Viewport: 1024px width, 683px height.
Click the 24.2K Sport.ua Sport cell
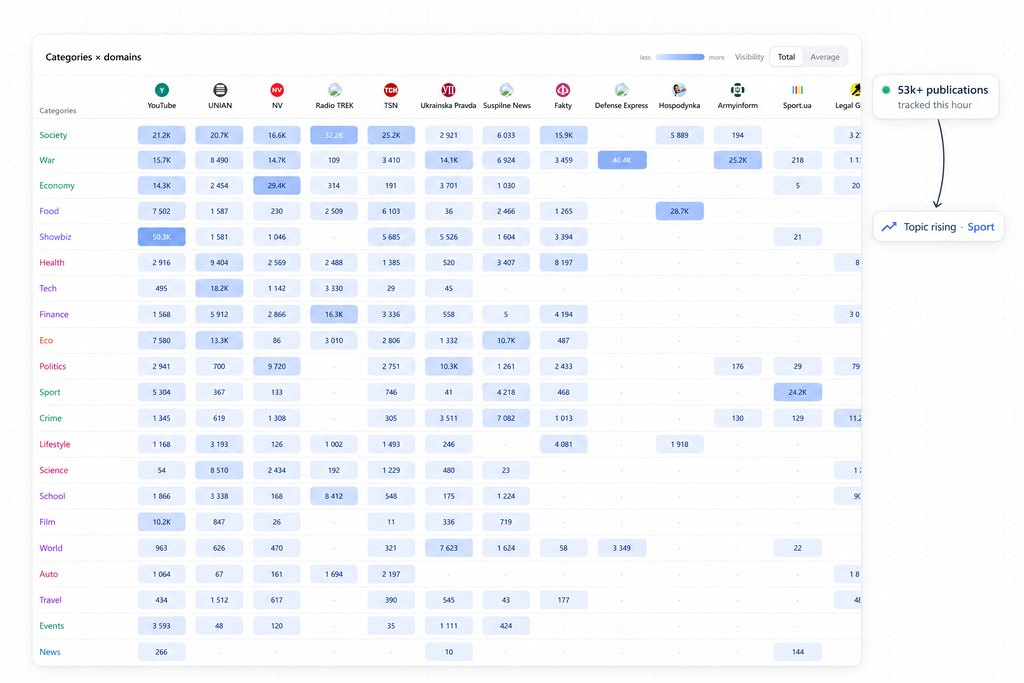797,392
